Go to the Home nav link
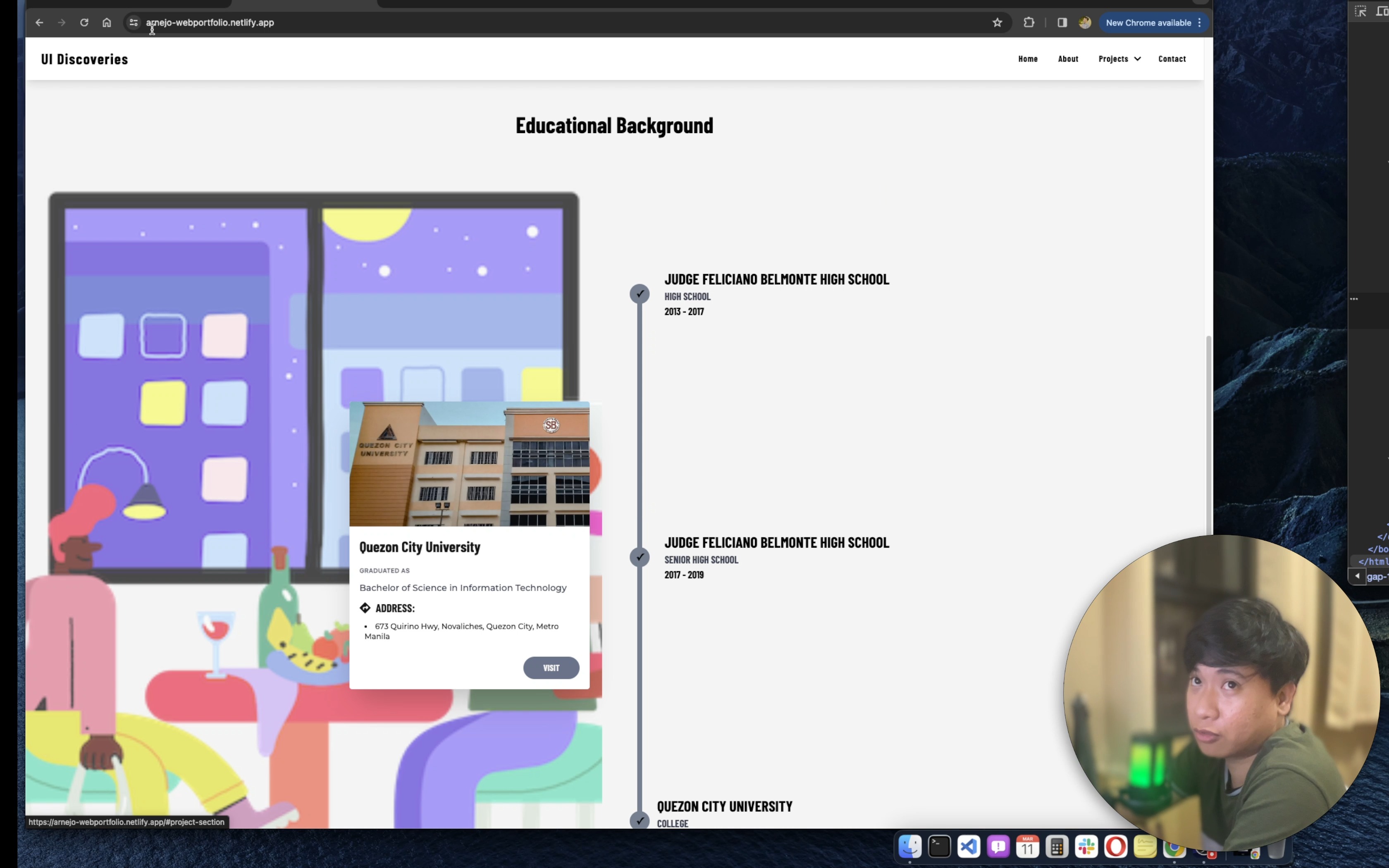The width and height of the screenshot is (1389, 868). [x=1028, y=59]
